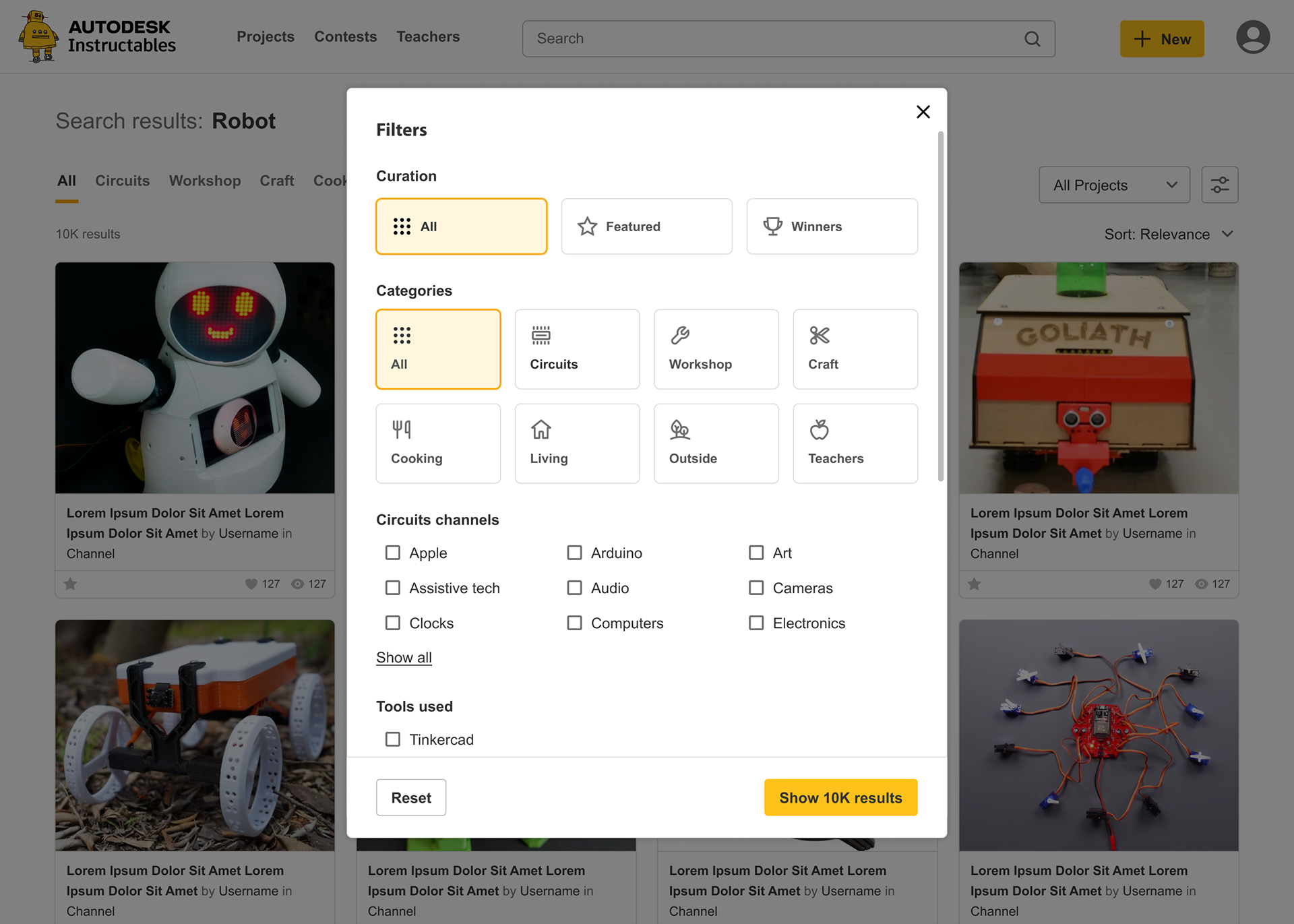Open the Contests menu
The width and height of the screenshot is (1294, 924).
(346, 37)
